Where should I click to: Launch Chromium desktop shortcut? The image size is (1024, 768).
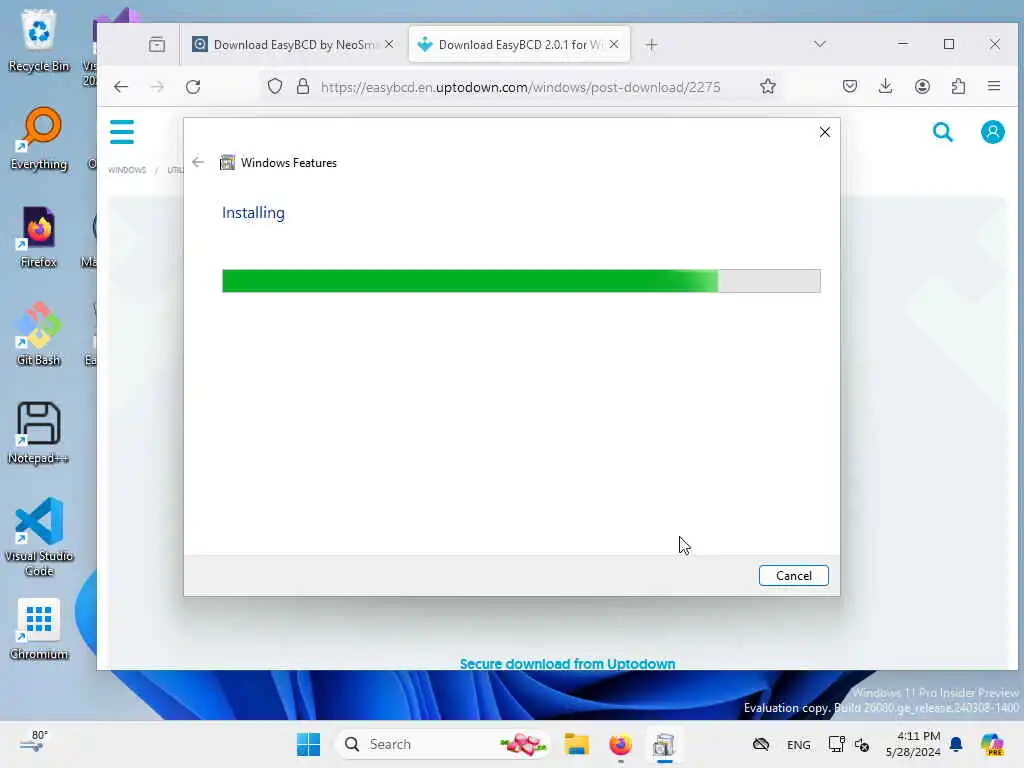tap(39, 629)
